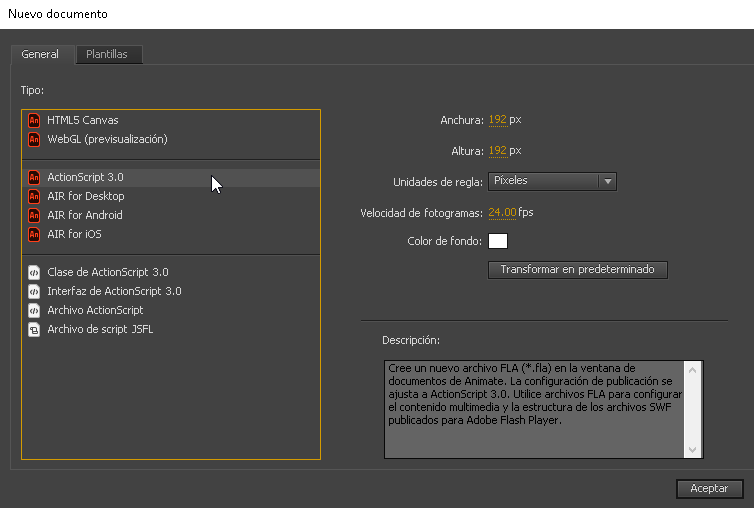Click the Altura value 192
The height and width of the screenshot is (508, 754).
498,151
